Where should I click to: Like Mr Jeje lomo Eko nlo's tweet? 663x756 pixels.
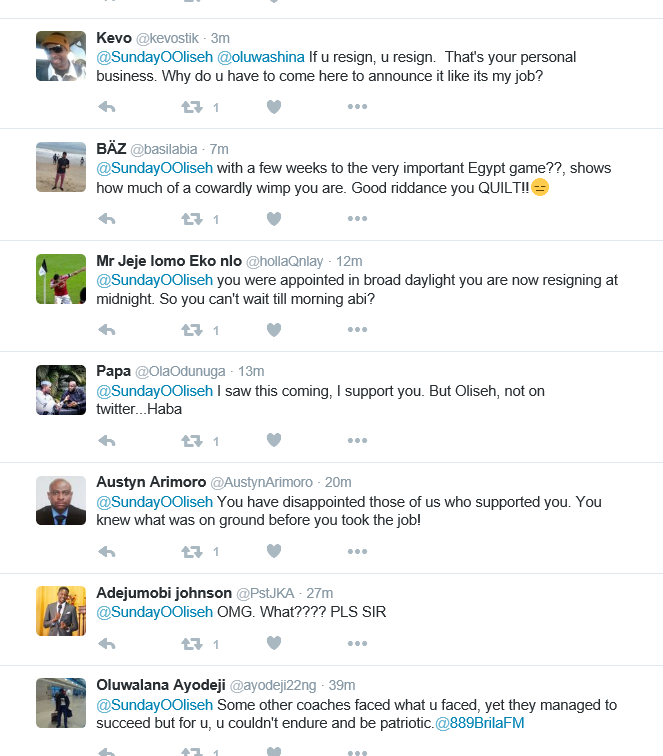coord(274,330)
